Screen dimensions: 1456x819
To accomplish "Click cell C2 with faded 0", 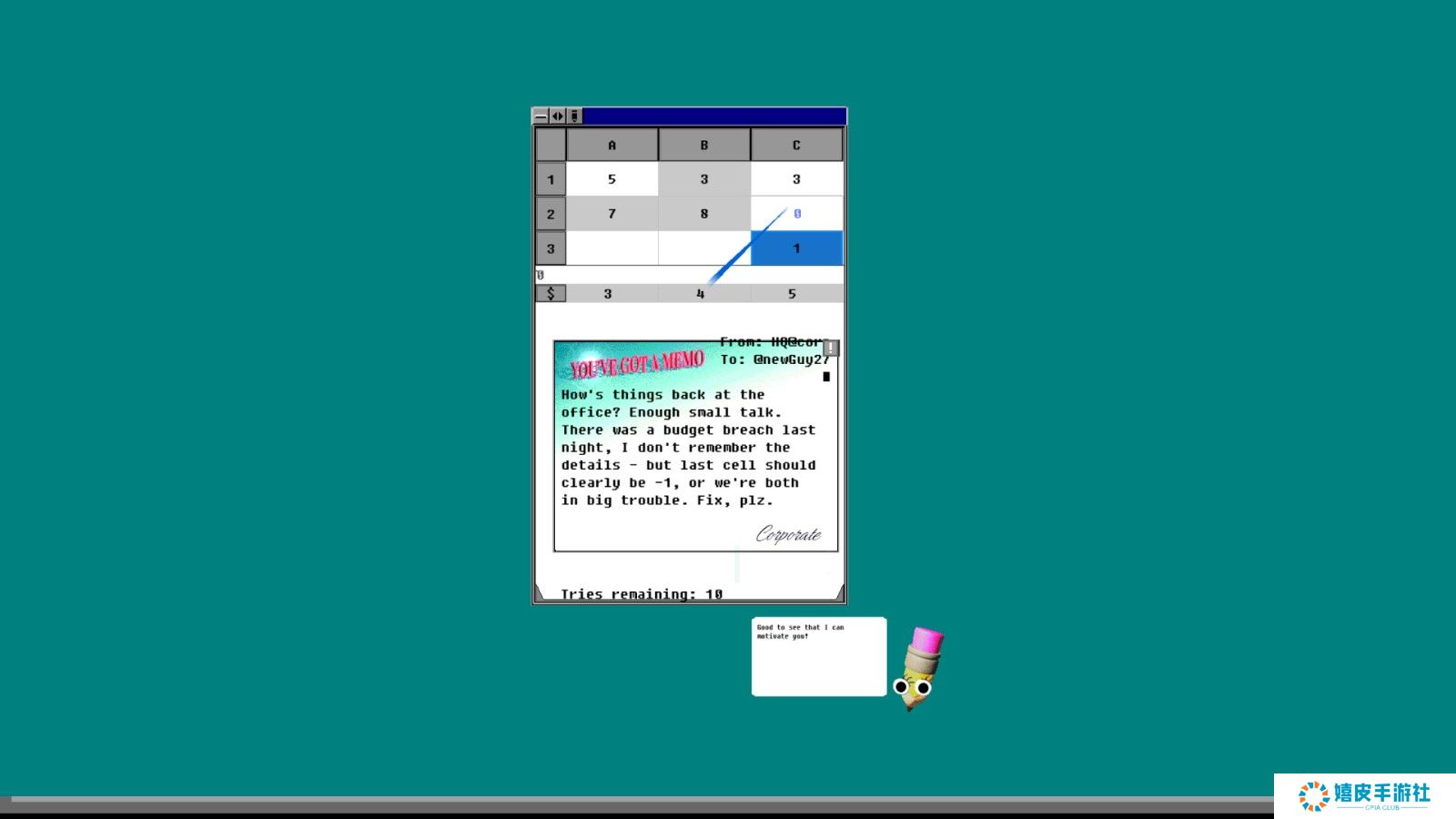I will (x=796, y=214).
